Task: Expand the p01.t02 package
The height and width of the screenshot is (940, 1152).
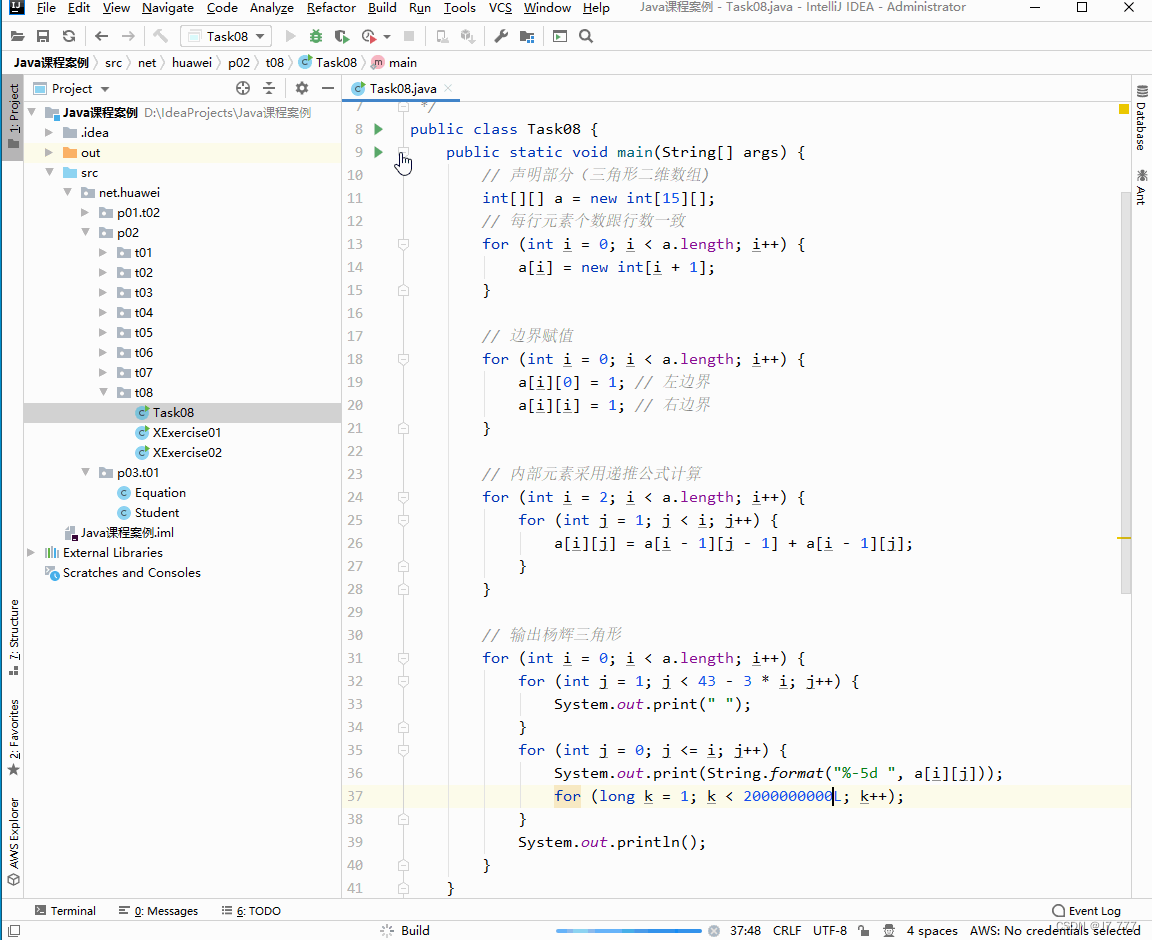Action: pyautogui.click(x=84, y=212)
